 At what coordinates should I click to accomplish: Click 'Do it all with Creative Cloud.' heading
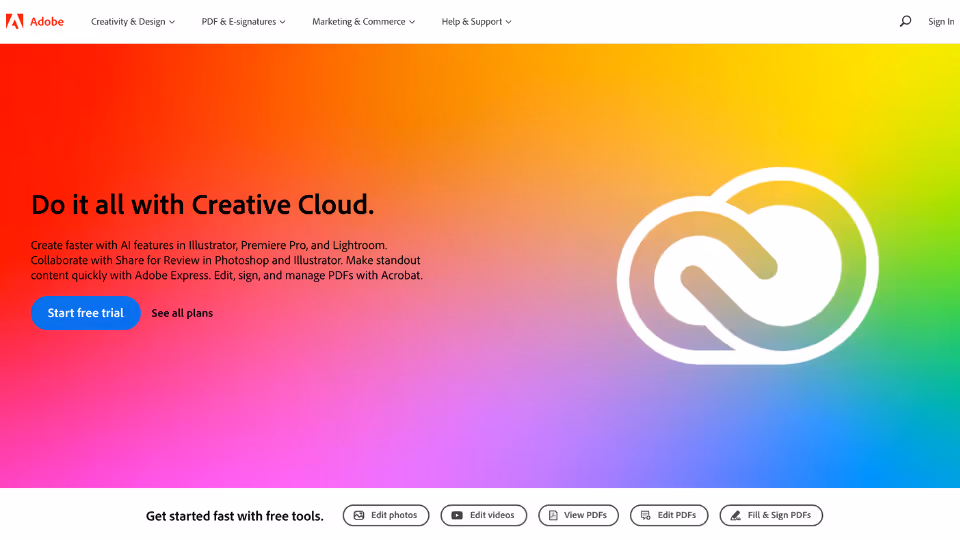coord(203,204)
